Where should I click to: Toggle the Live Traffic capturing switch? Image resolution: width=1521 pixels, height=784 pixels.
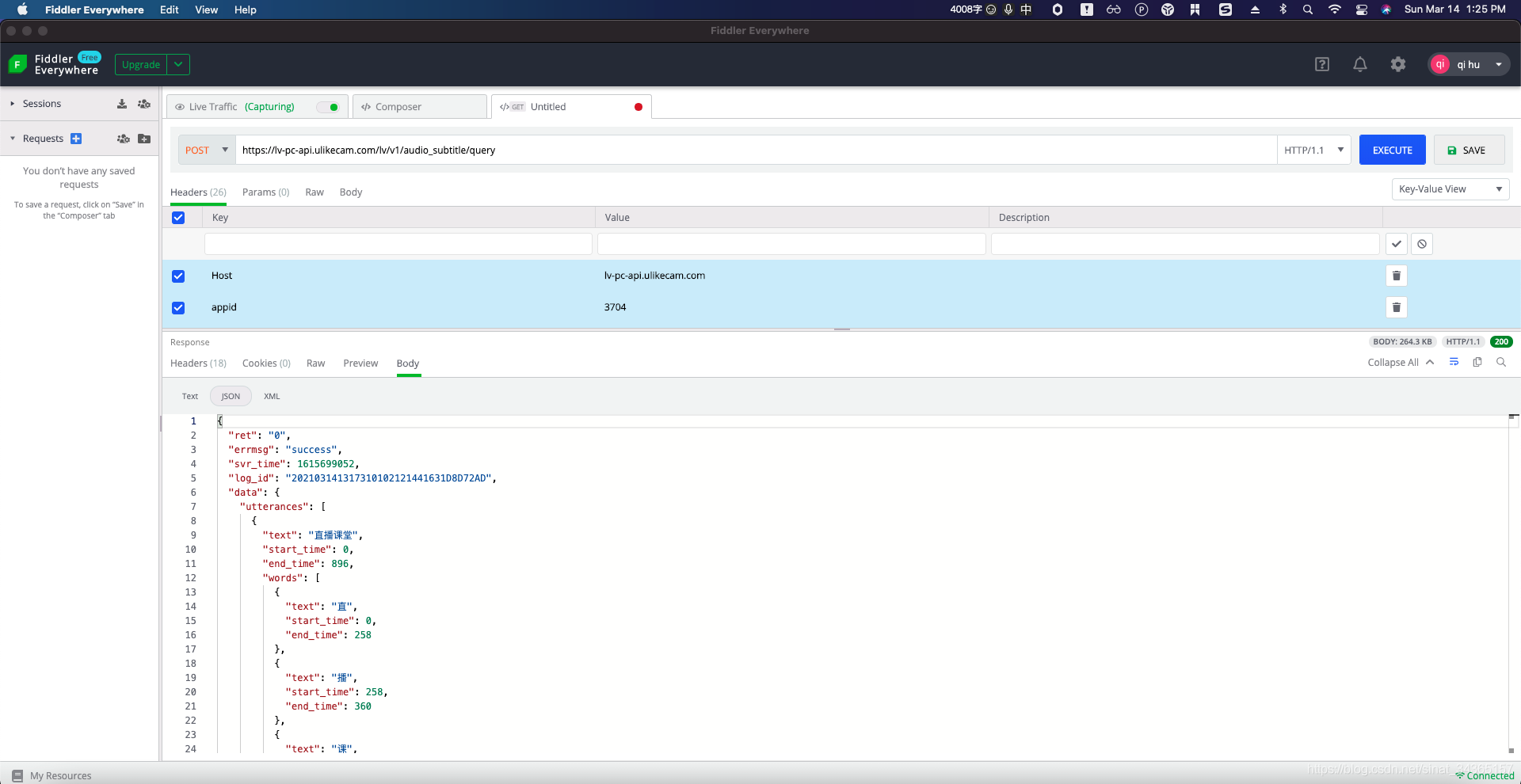(x=328, y=107)
